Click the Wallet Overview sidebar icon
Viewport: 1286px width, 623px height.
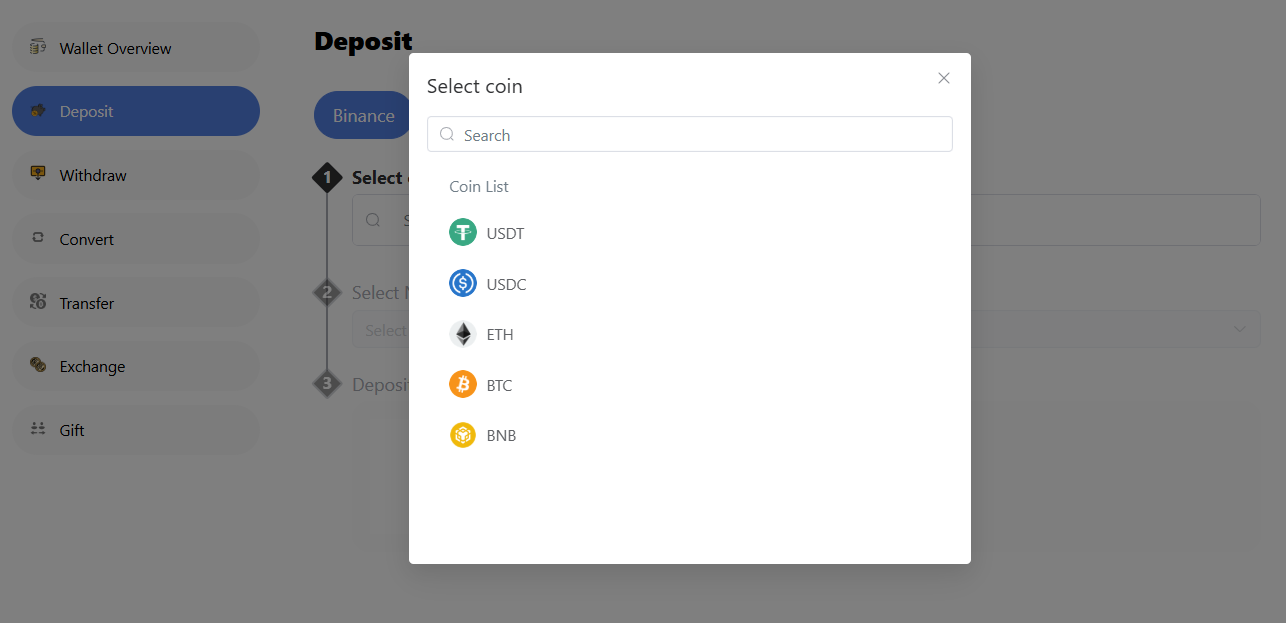pyautogui.click(x=38, y=47)
